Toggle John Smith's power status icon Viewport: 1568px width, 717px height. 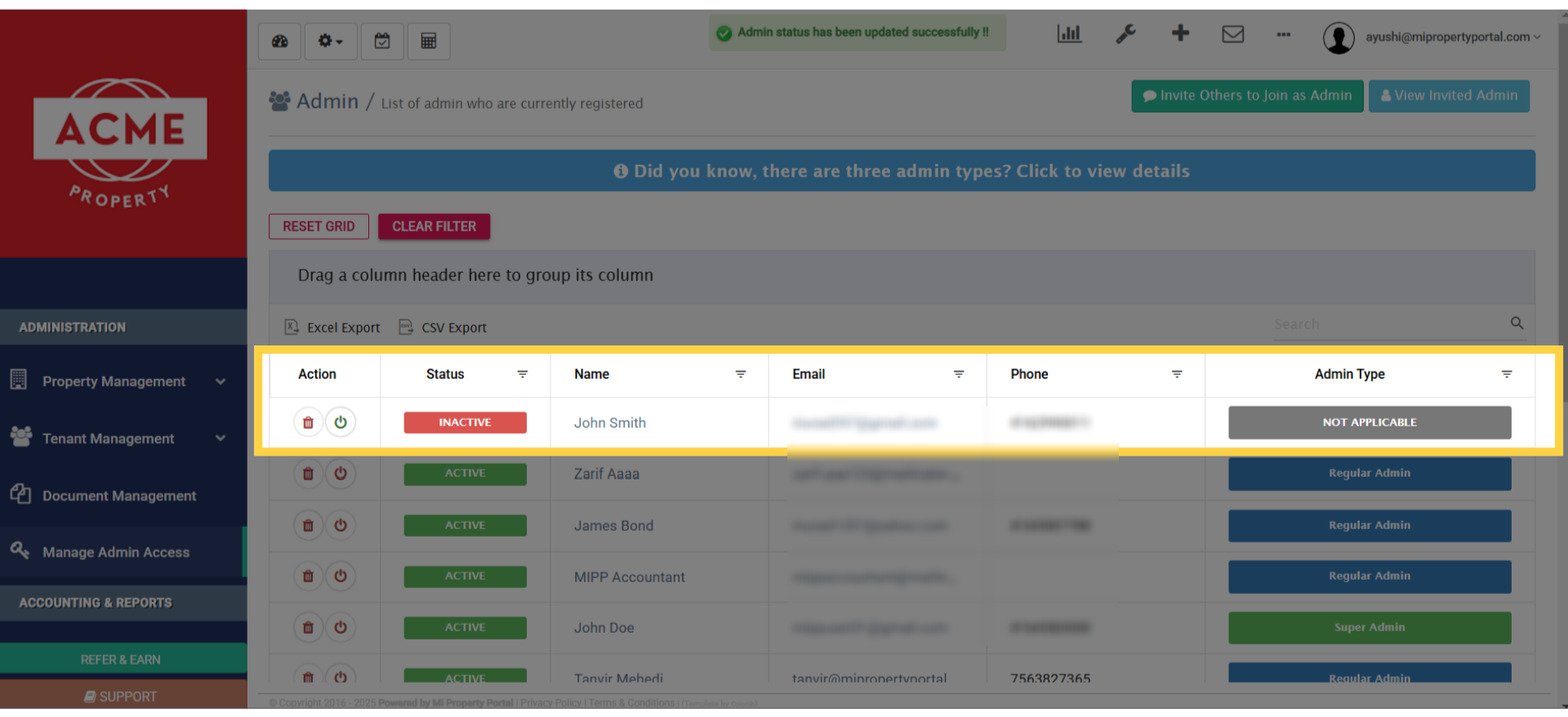pyautogui.click(x=341, y=423)
